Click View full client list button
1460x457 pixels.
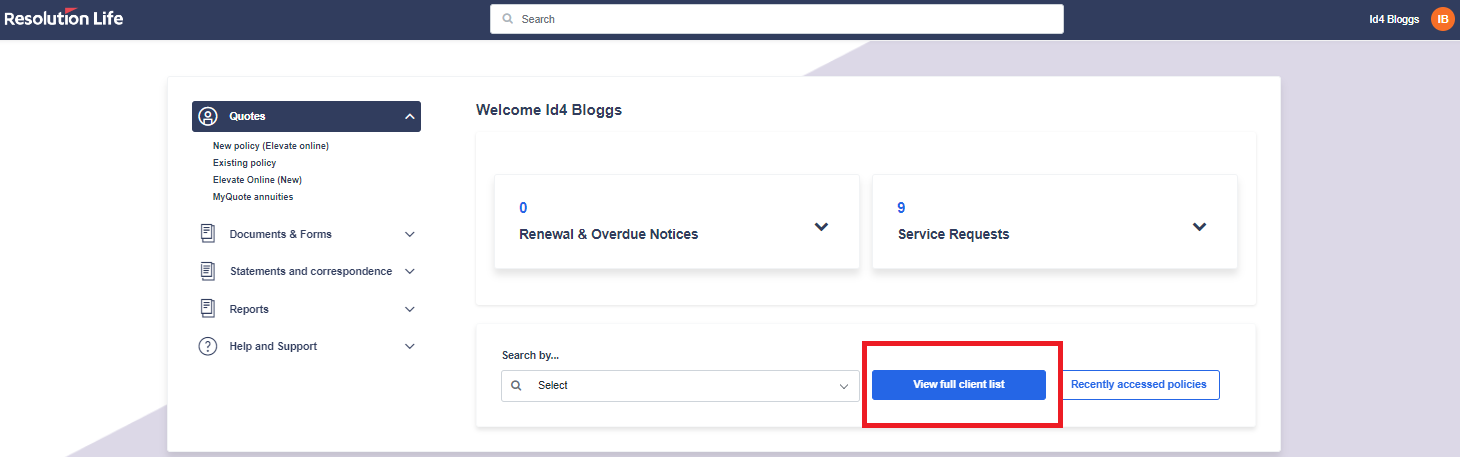click(959, 385)
